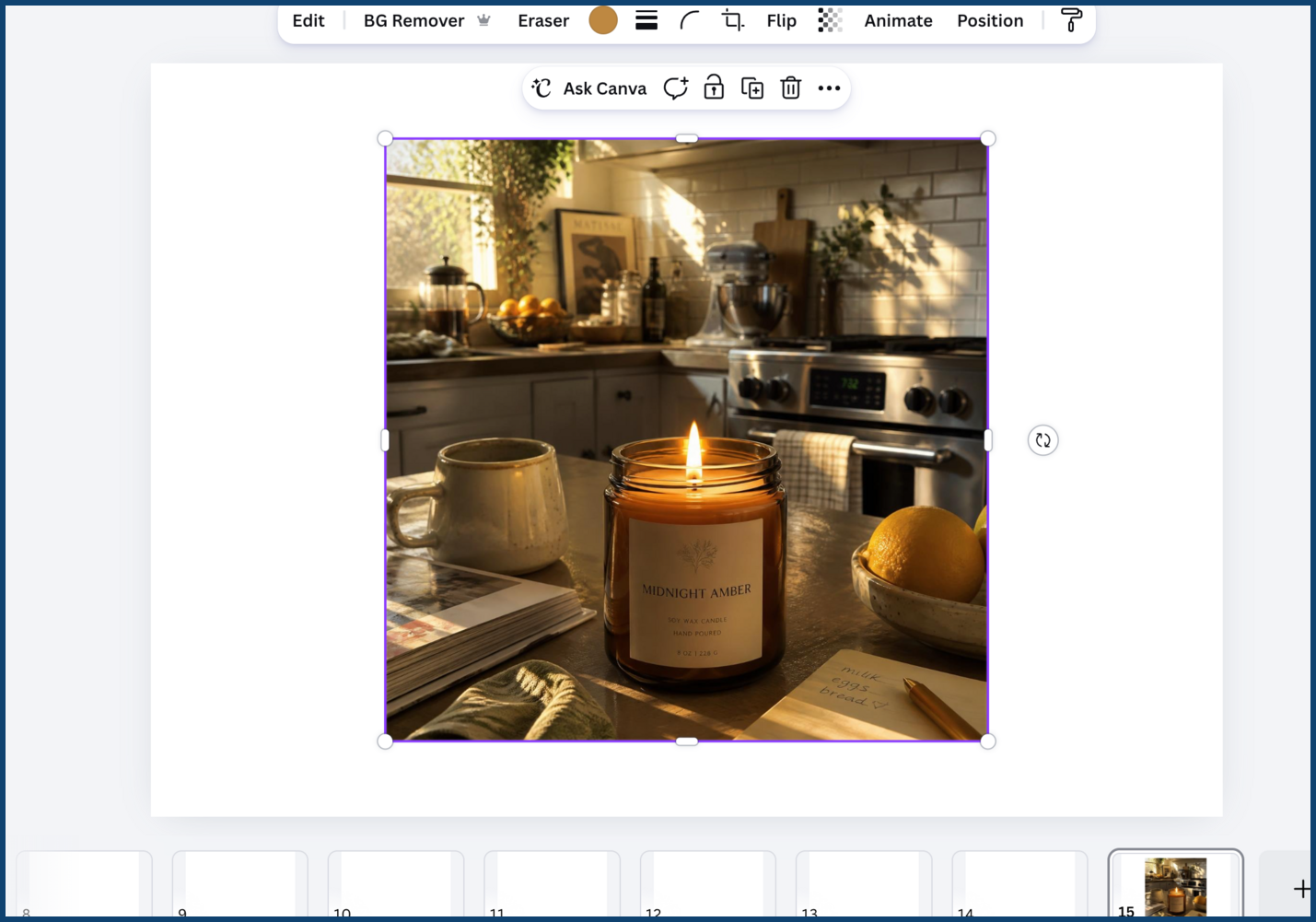Open corner rounding option icon
Image resolution: width=1316 pixels, height=922 pixels.
point(689,20)
